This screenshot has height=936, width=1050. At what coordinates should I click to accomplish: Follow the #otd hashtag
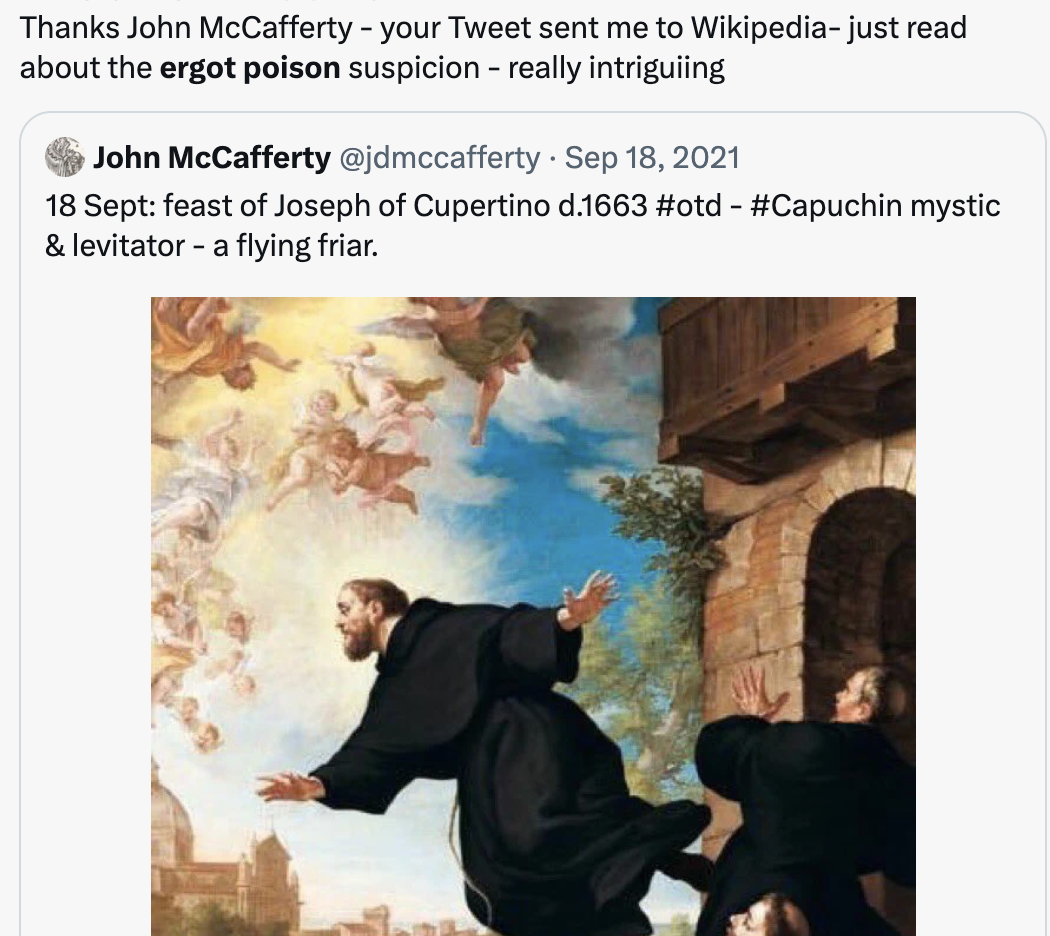coord(689,206)
